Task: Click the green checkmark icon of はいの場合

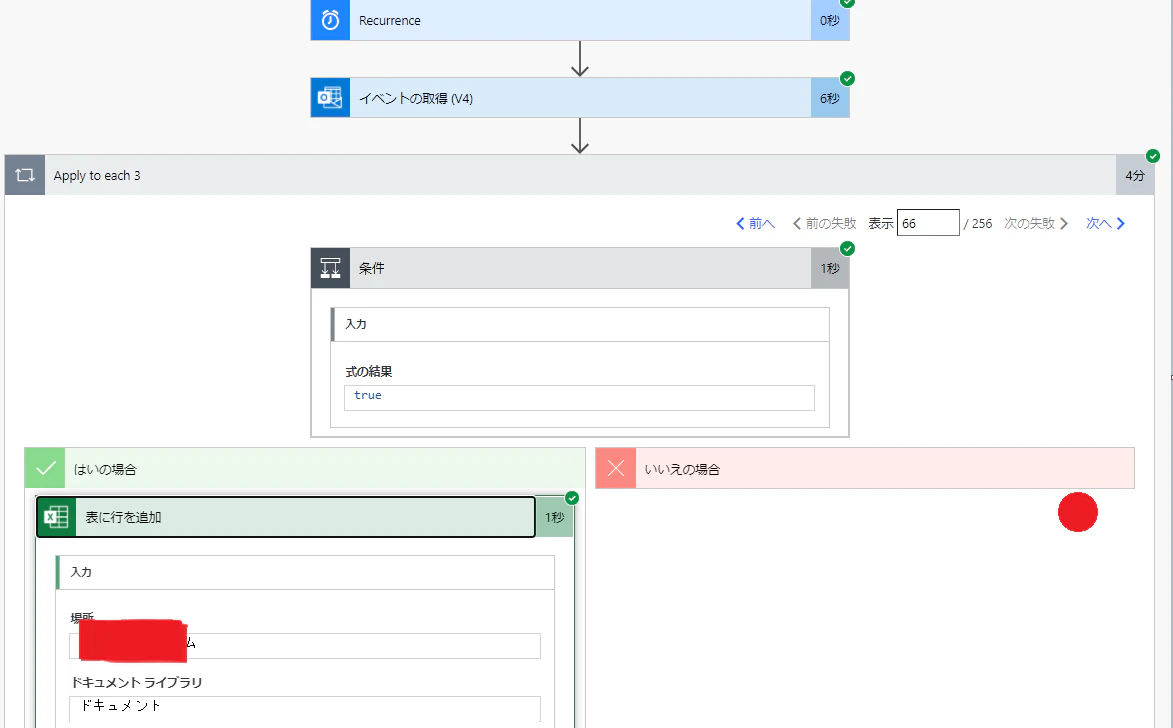Action: [45, 468]
